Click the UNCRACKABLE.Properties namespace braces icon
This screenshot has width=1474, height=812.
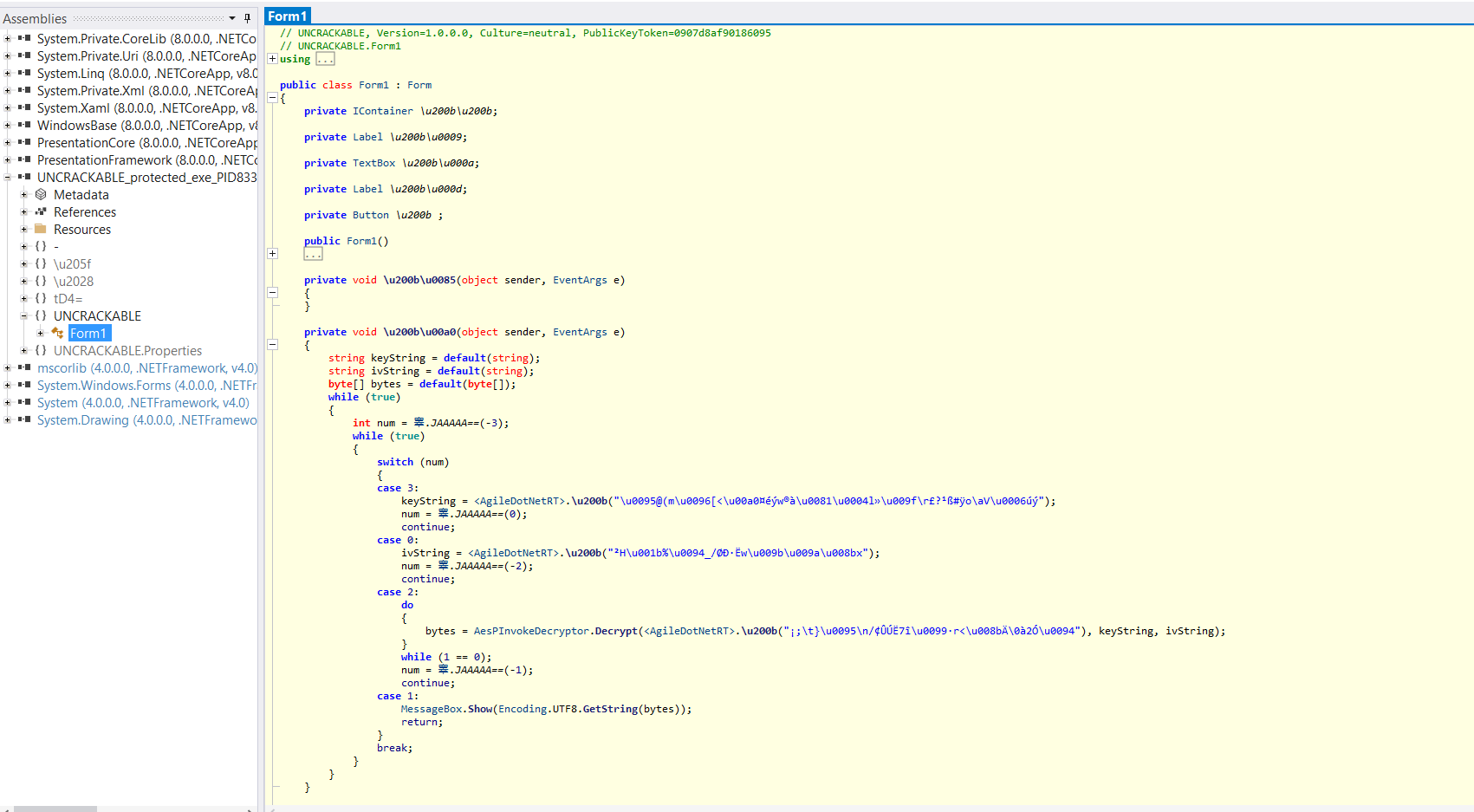[x=41, y=350]
